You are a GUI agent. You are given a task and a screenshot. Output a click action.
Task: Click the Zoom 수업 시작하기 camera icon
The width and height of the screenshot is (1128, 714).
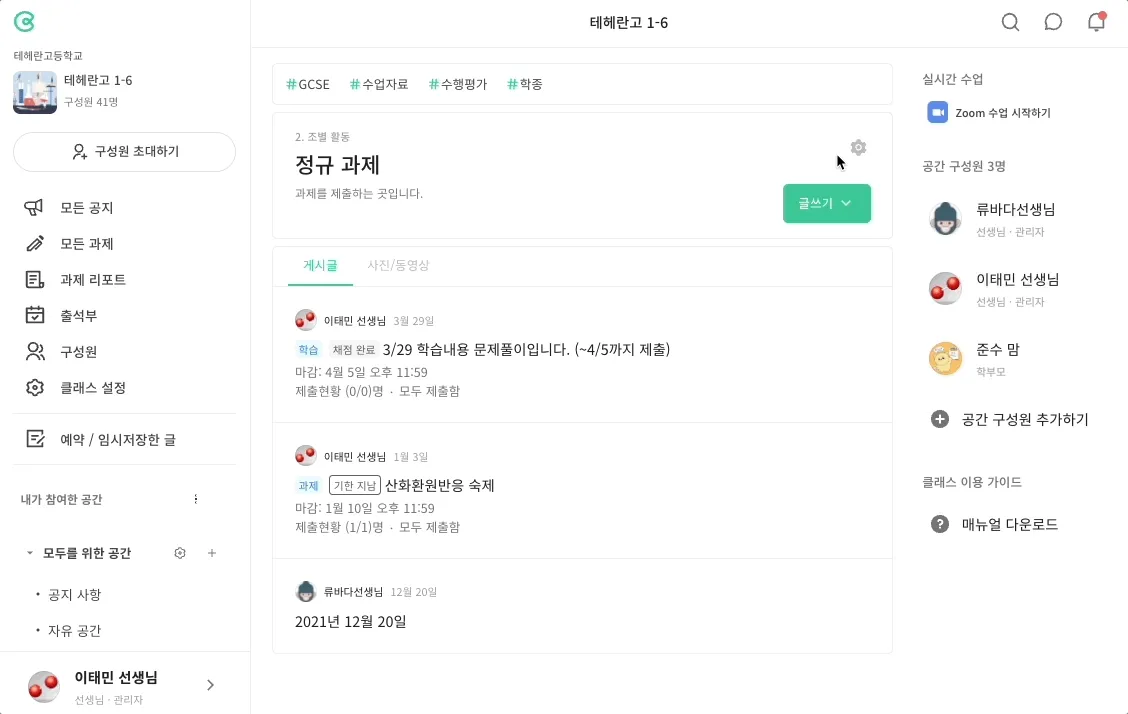click(937, 113)
